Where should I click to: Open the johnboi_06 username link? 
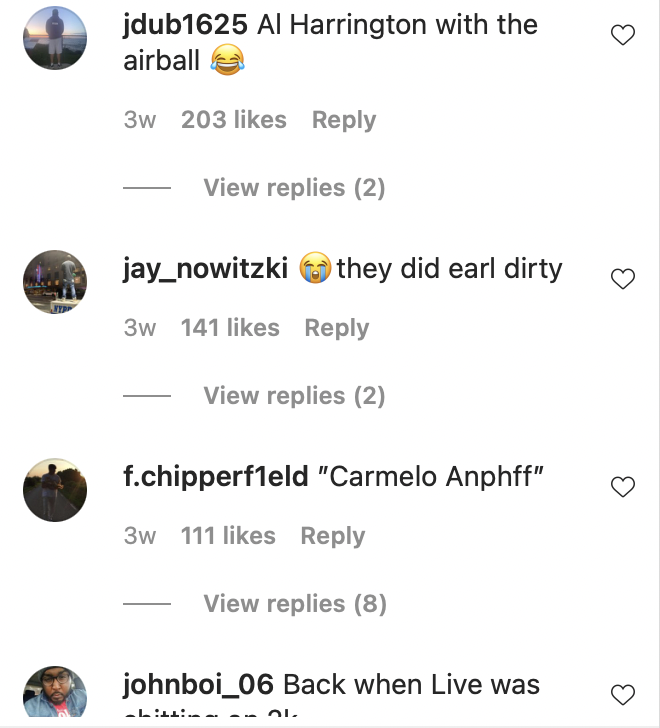pos(198,685)
